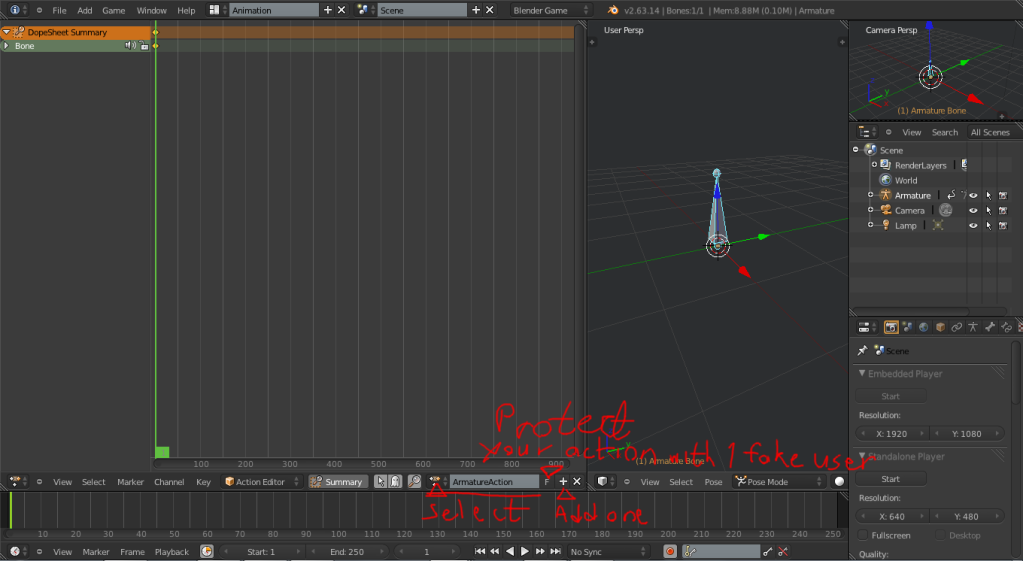Screen dimensions: 1023x561
Task: Click the viewport shading sphere button
Action: coord(839,481)
